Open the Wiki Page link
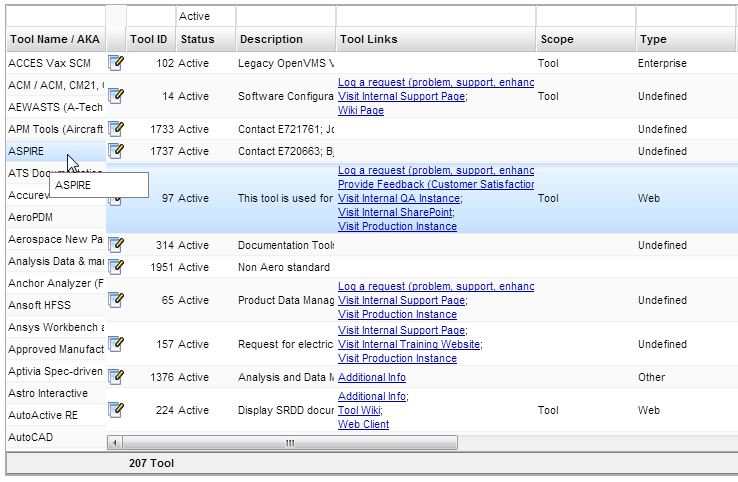Image resolution: width=738 pixels, height=482 pixels. coord(361,111)
